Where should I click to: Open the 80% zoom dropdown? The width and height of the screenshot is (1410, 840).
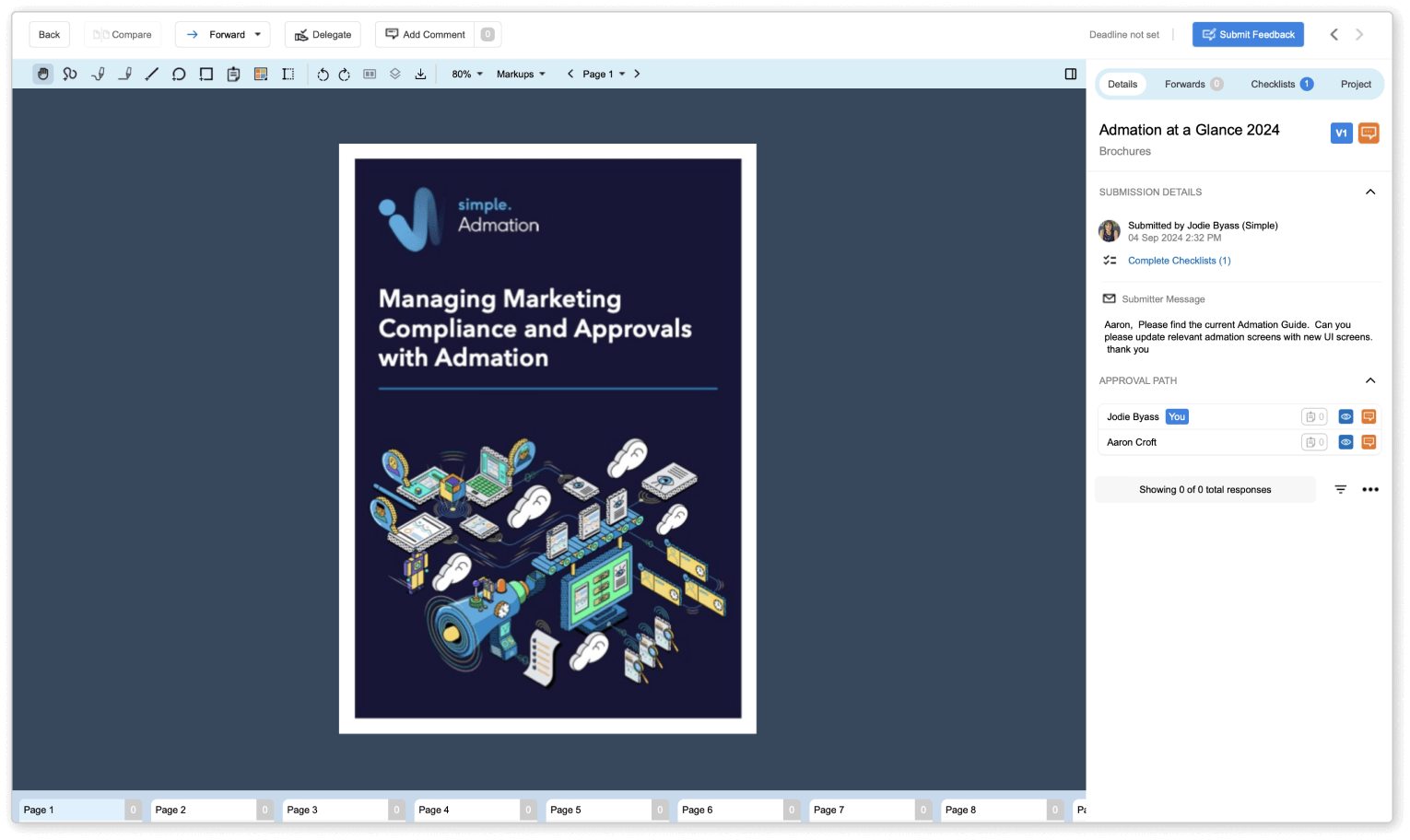tap(467, 74)
